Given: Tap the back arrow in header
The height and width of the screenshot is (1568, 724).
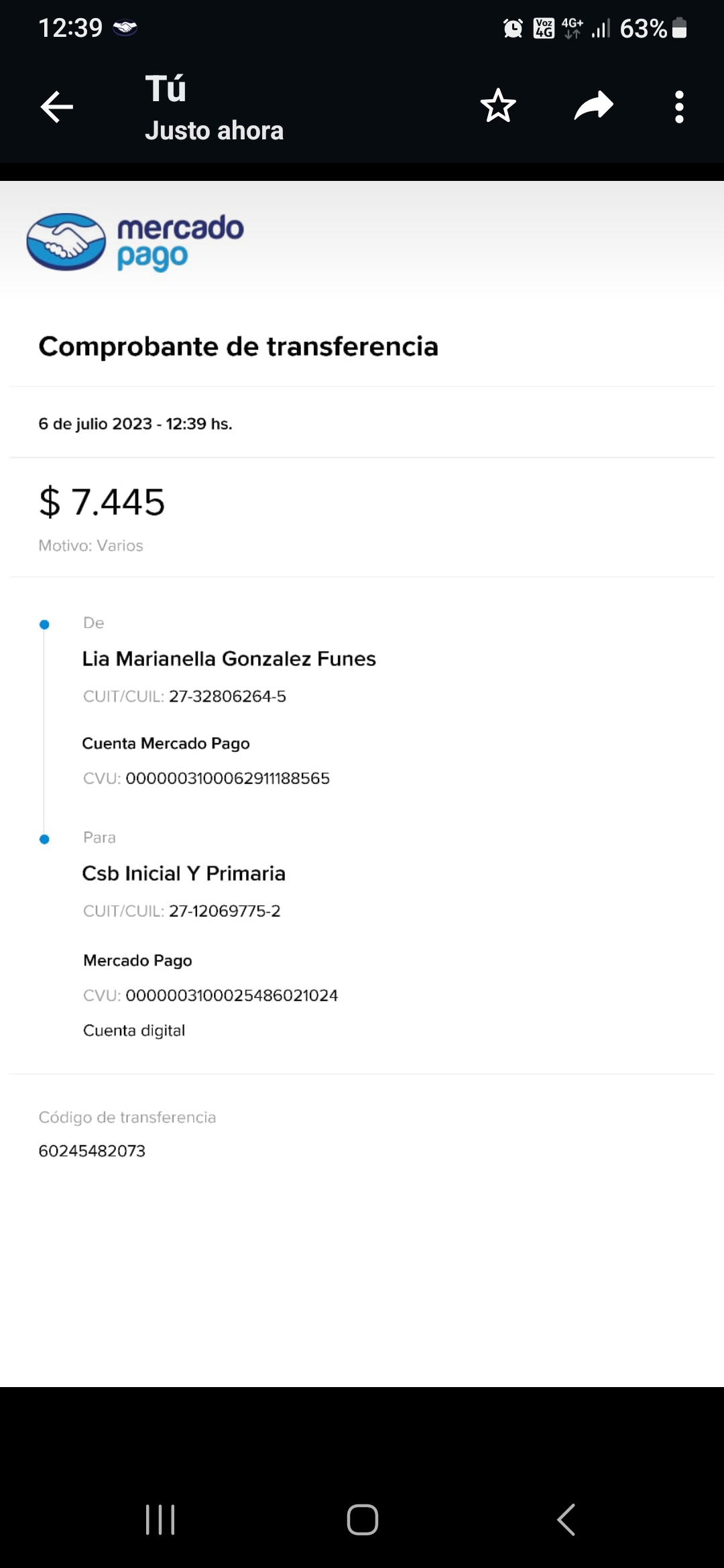Looking at the screenshot, I should (x=57, y=107).
